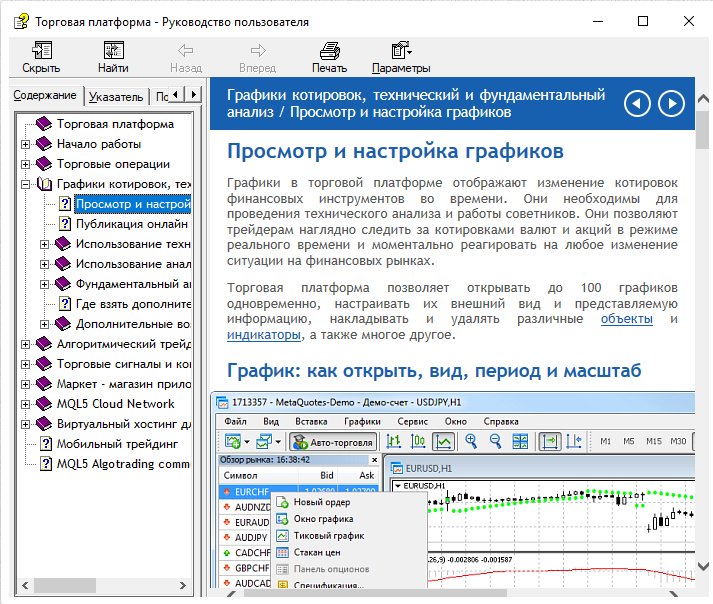This screenshot has height=604, width=713.
Task: Expand the Фундаментальный анализ node
Action: tap(45, 284)
